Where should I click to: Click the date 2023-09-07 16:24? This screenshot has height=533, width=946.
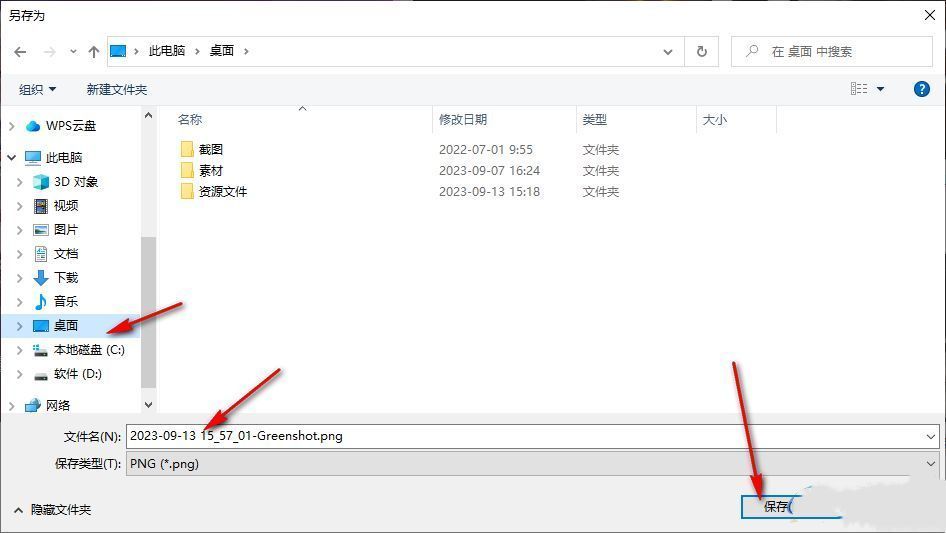(x=489, y=170)
